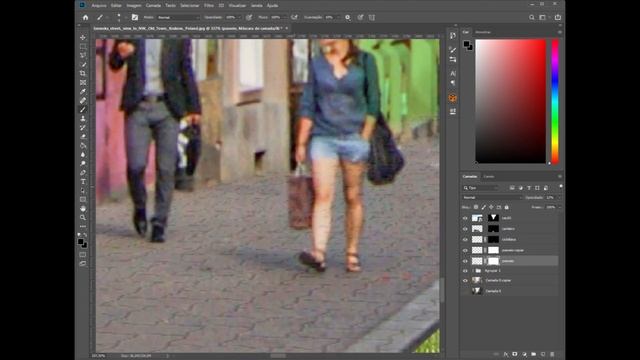Click the Home icon in options bar
Viewport: 640px width, 360px height.
point(85,18)
